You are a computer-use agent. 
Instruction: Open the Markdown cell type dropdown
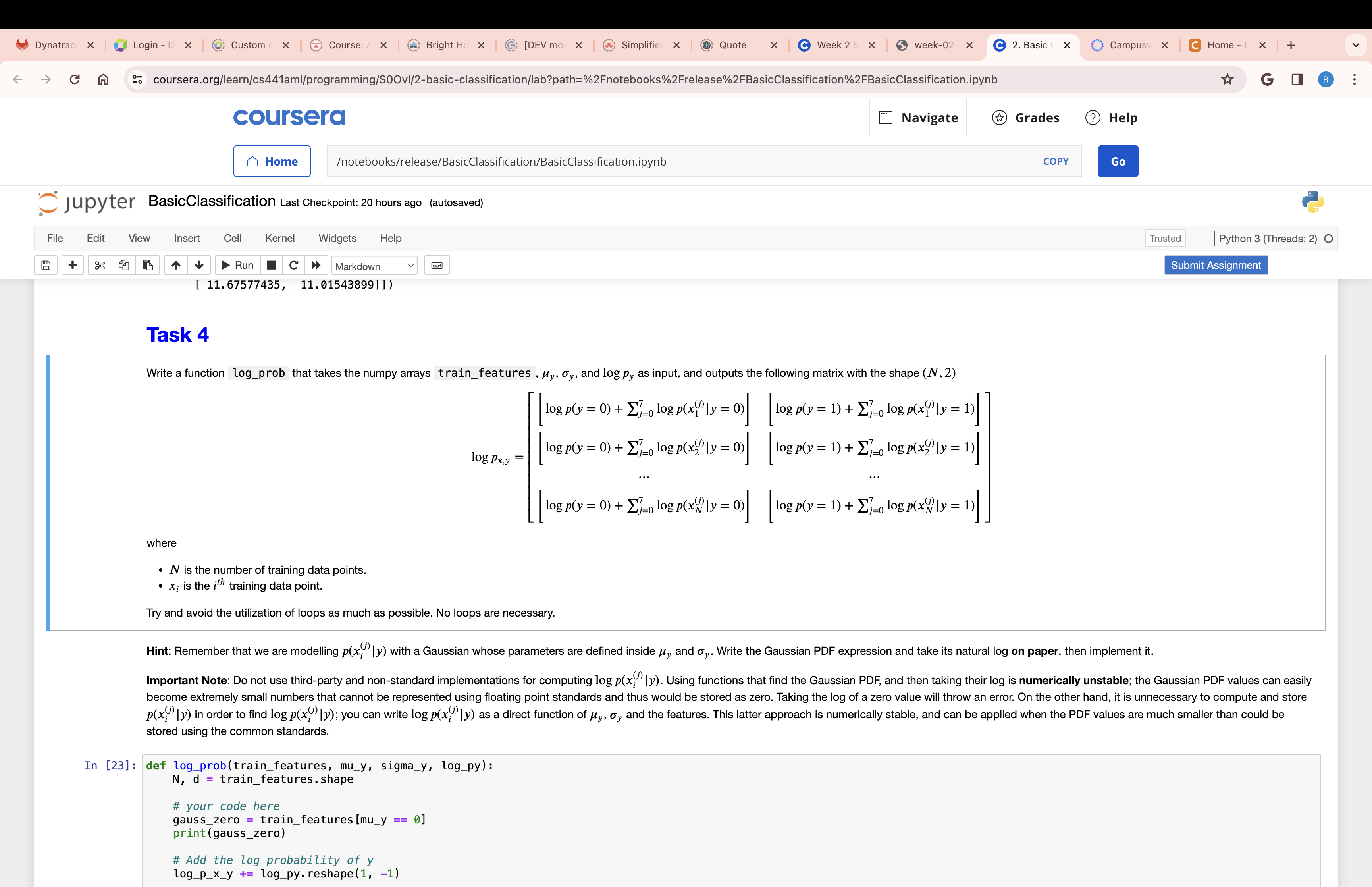tap(374, 266)
